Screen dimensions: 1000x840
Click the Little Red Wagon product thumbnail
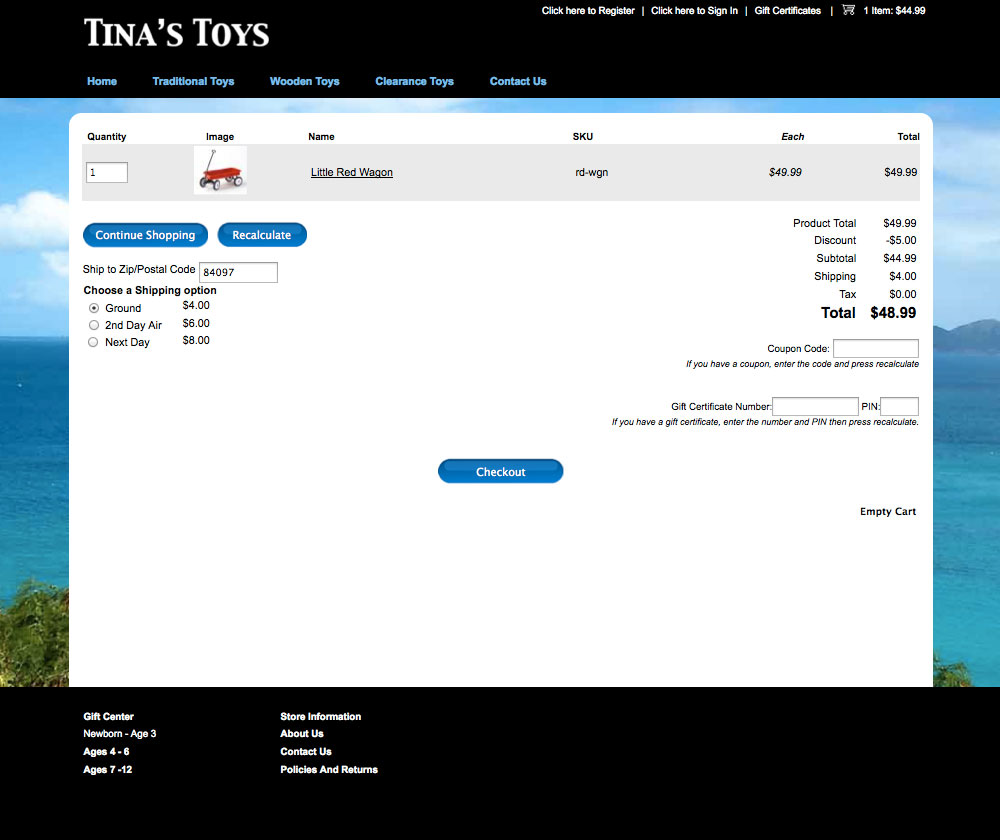[x=220, y=171]
